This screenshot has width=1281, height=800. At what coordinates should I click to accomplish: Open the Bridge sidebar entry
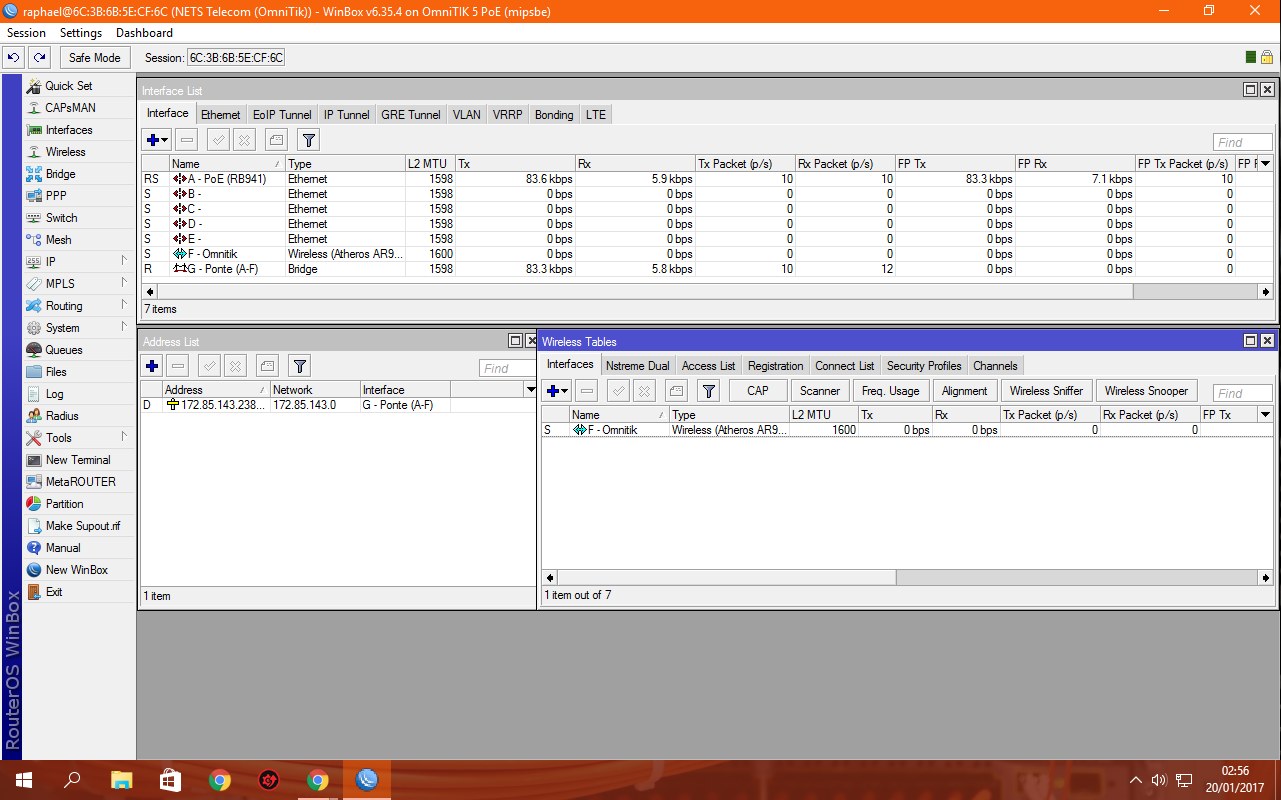click(60, 174)
